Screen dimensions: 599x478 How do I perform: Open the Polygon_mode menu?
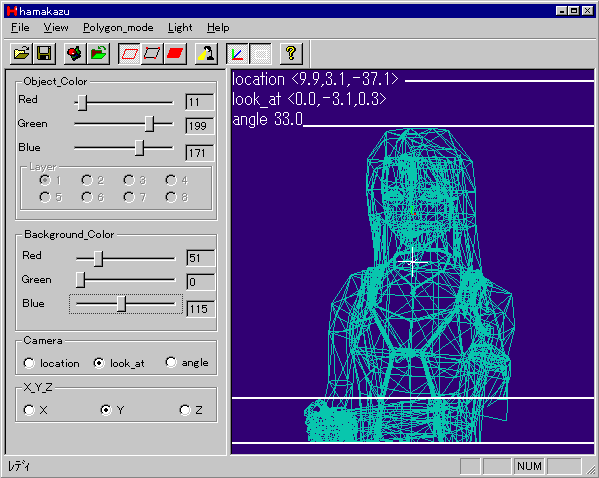point(118,28)
